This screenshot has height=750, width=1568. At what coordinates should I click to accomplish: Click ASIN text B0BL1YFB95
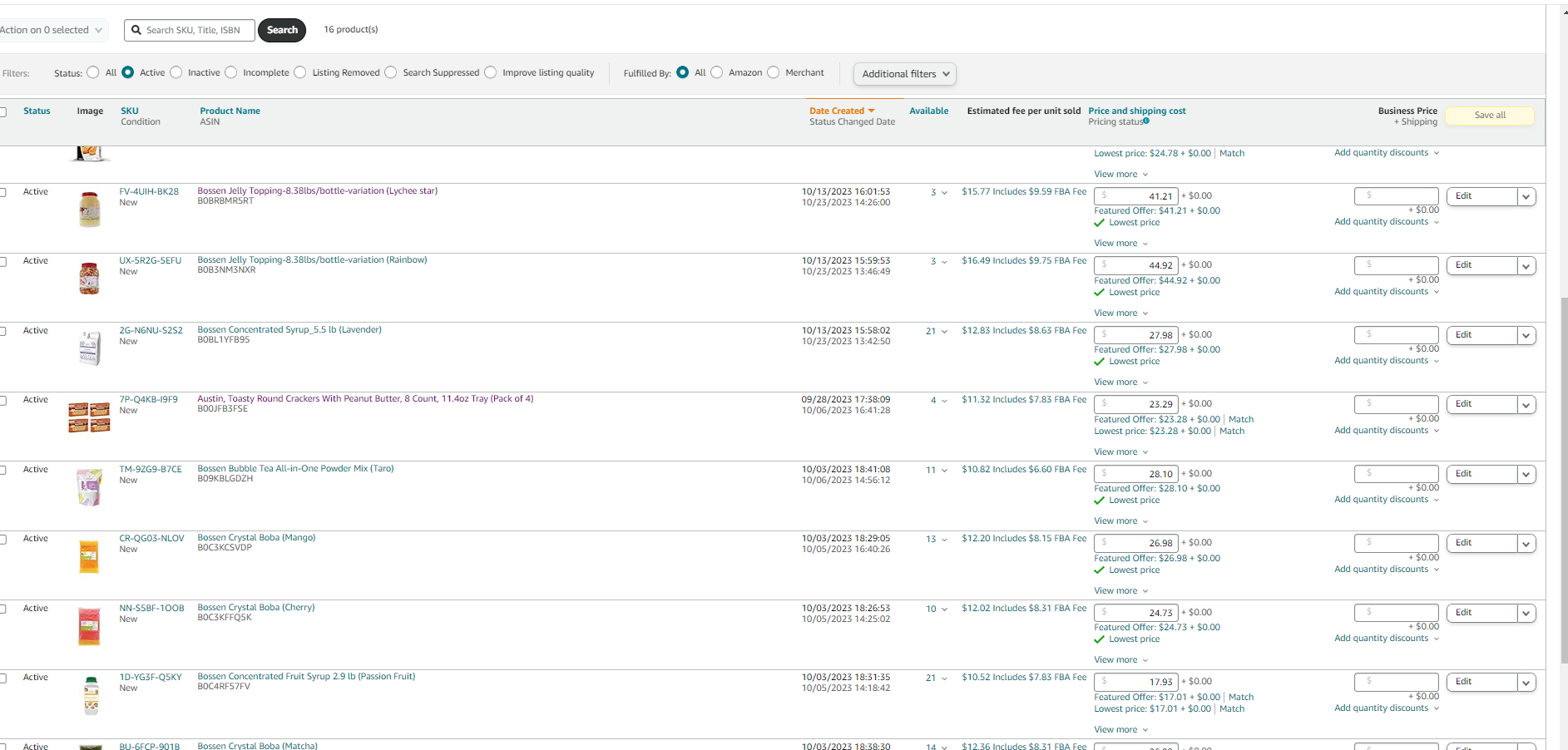pos(223,340)
